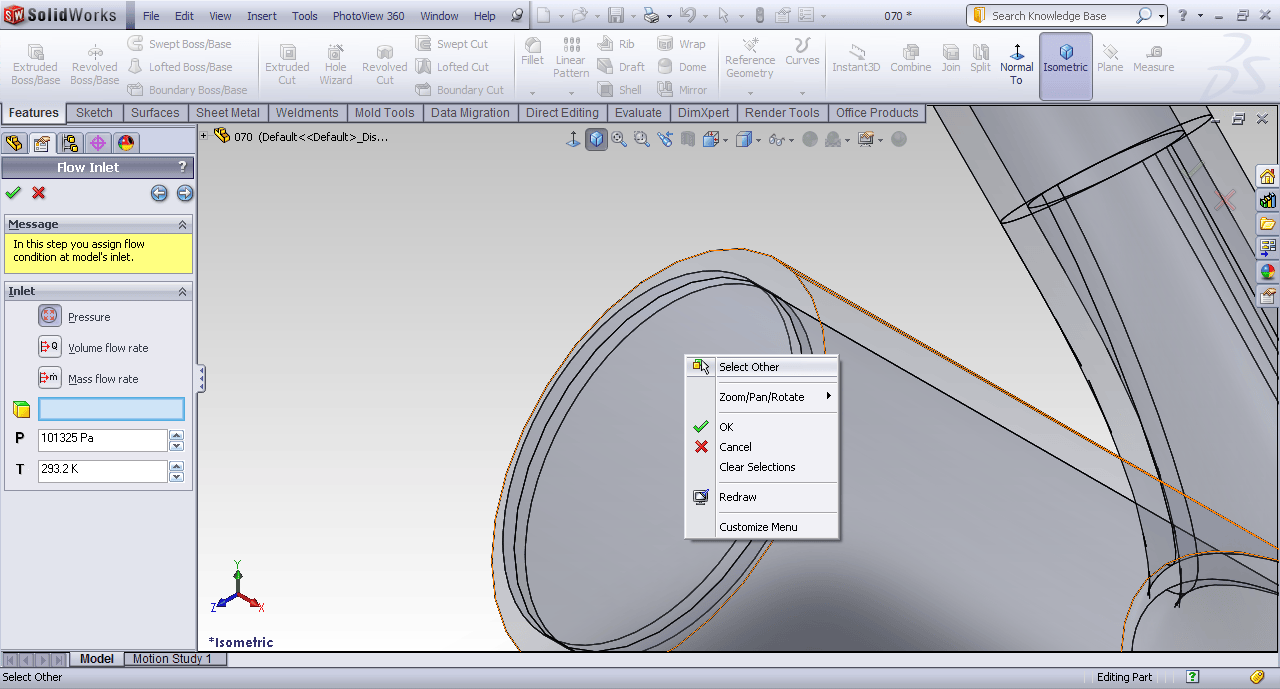Click Zoom to Area in heads-up toolbar
The height and width of the screenshot is (689, 1280).
(x=642, y=140)
